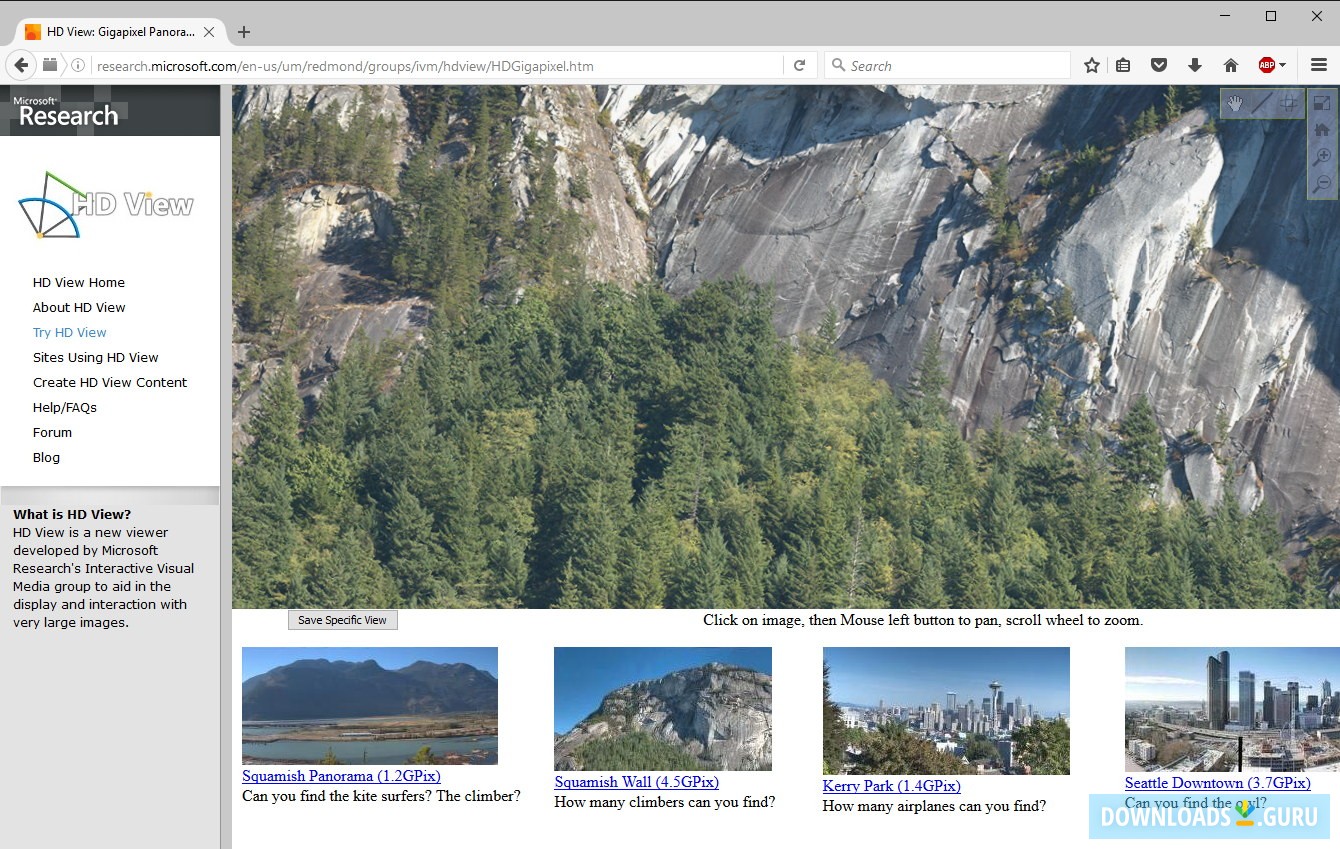Go to the Firefox home page
Screen dimensions: 1340x849
(1231, 66)
